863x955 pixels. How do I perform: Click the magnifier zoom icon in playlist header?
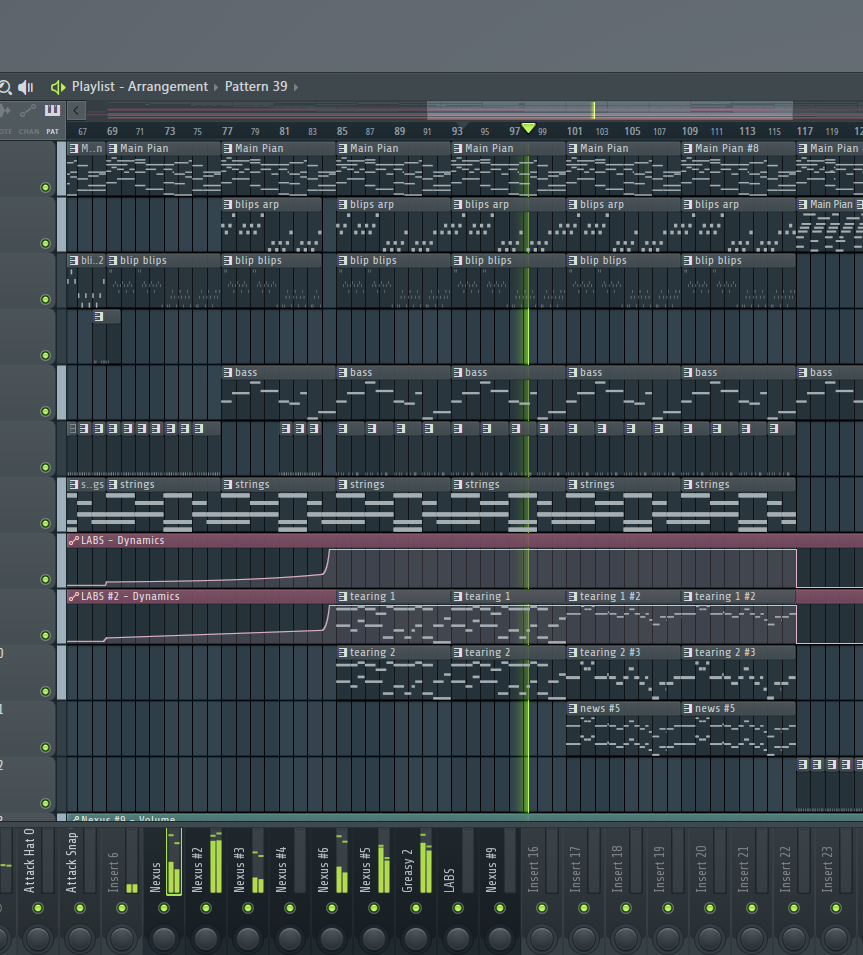click(x=5, y=87)
